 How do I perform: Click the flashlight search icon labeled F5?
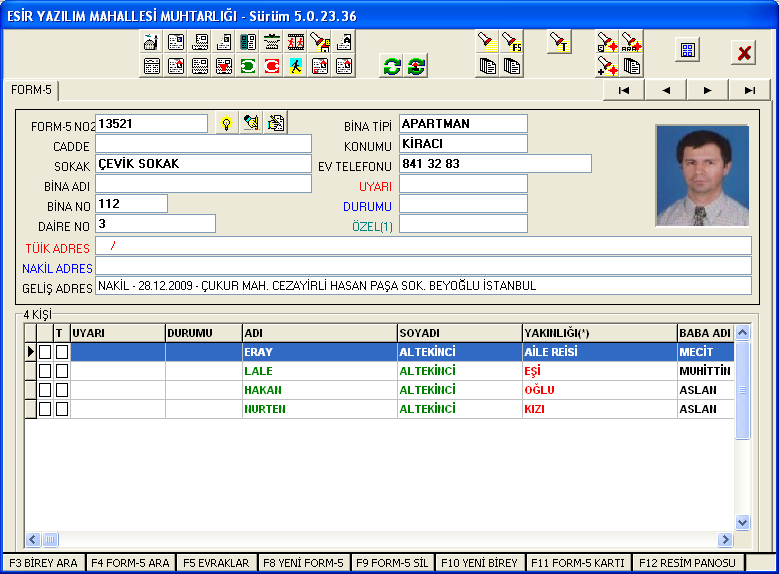(x=511, y=41)
